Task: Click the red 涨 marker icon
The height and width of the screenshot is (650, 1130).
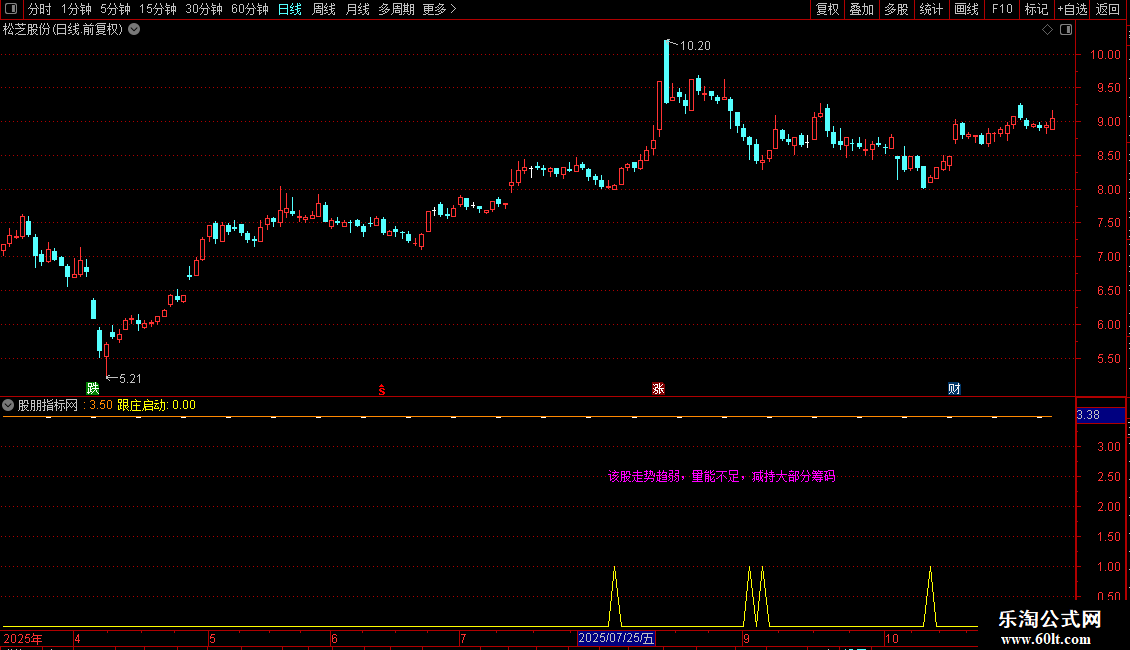Action: (658, 388)
